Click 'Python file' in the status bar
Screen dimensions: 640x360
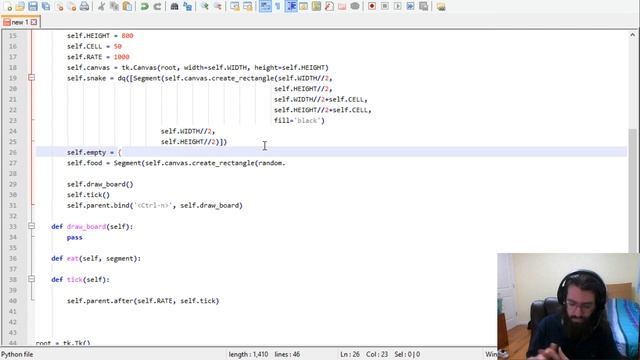(x=18, y=354)
